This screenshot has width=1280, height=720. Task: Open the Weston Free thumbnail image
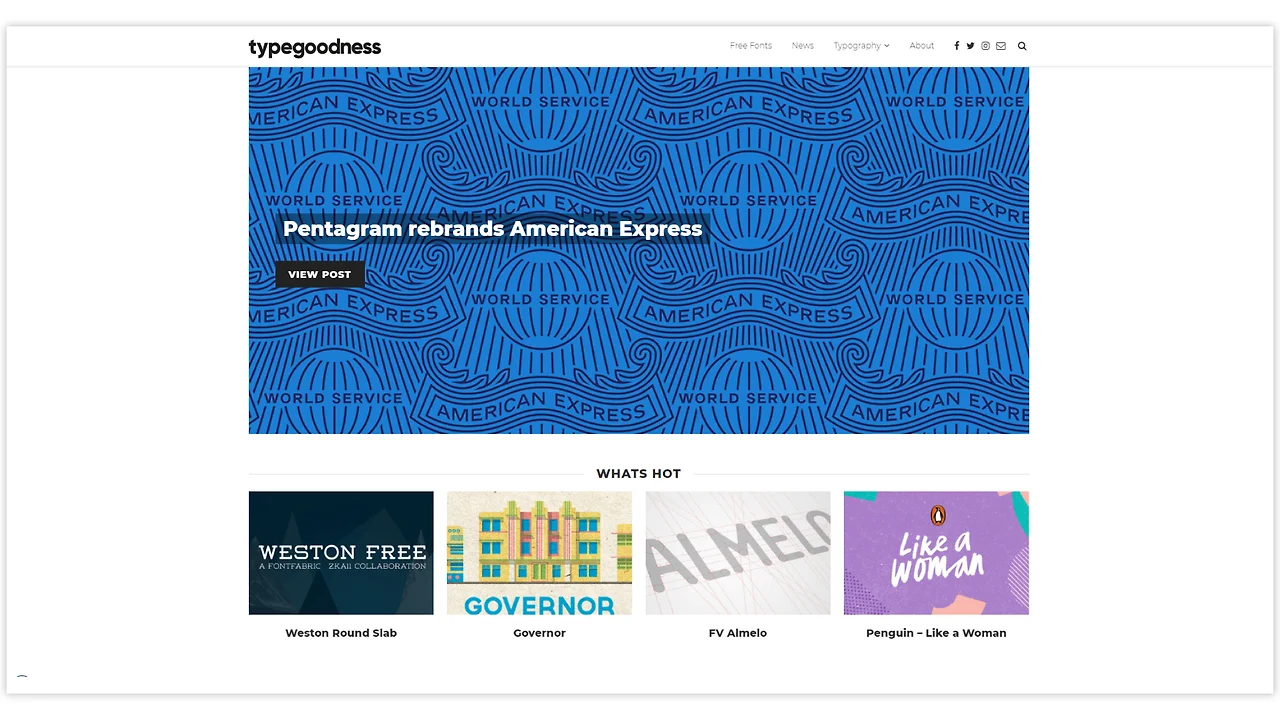341,553
